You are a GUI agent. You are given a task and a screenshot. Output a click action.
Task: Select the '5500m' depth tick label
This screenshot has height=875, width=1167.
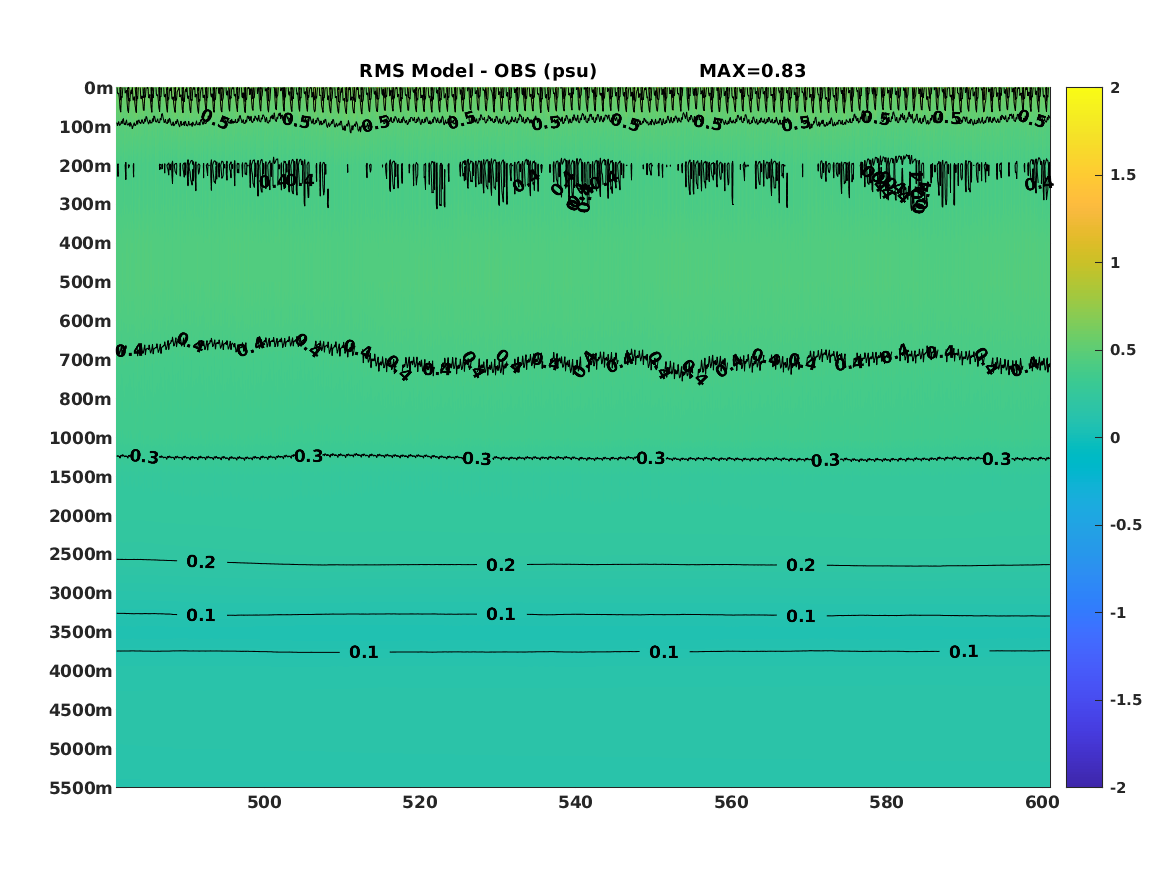point(81,788)
